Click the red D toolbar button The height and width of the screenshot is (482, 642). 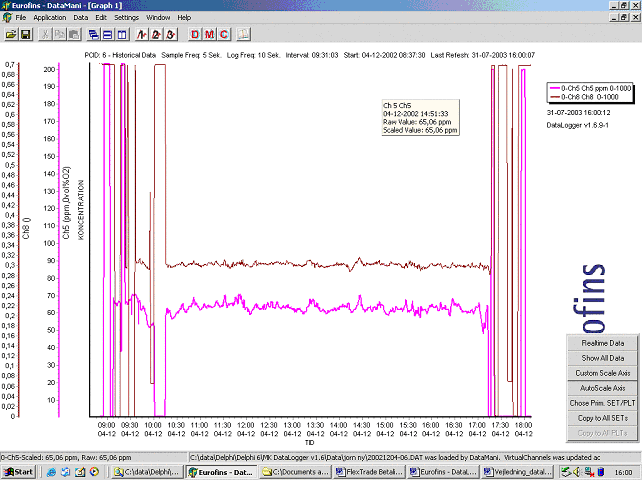tap(195, 34)
